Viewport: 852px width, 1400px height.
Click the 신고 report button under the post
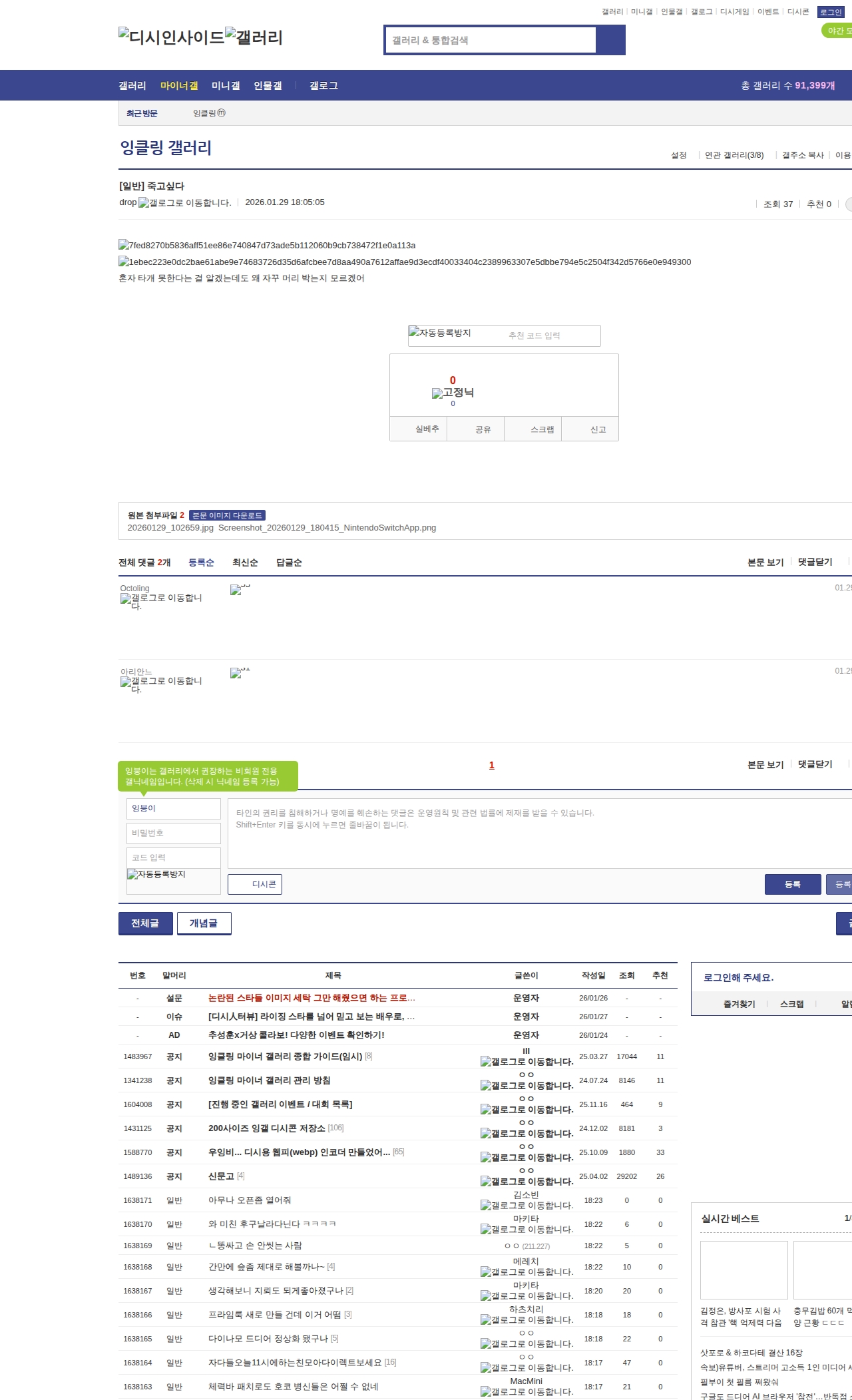pyautogui.click(x=598, y=429)
